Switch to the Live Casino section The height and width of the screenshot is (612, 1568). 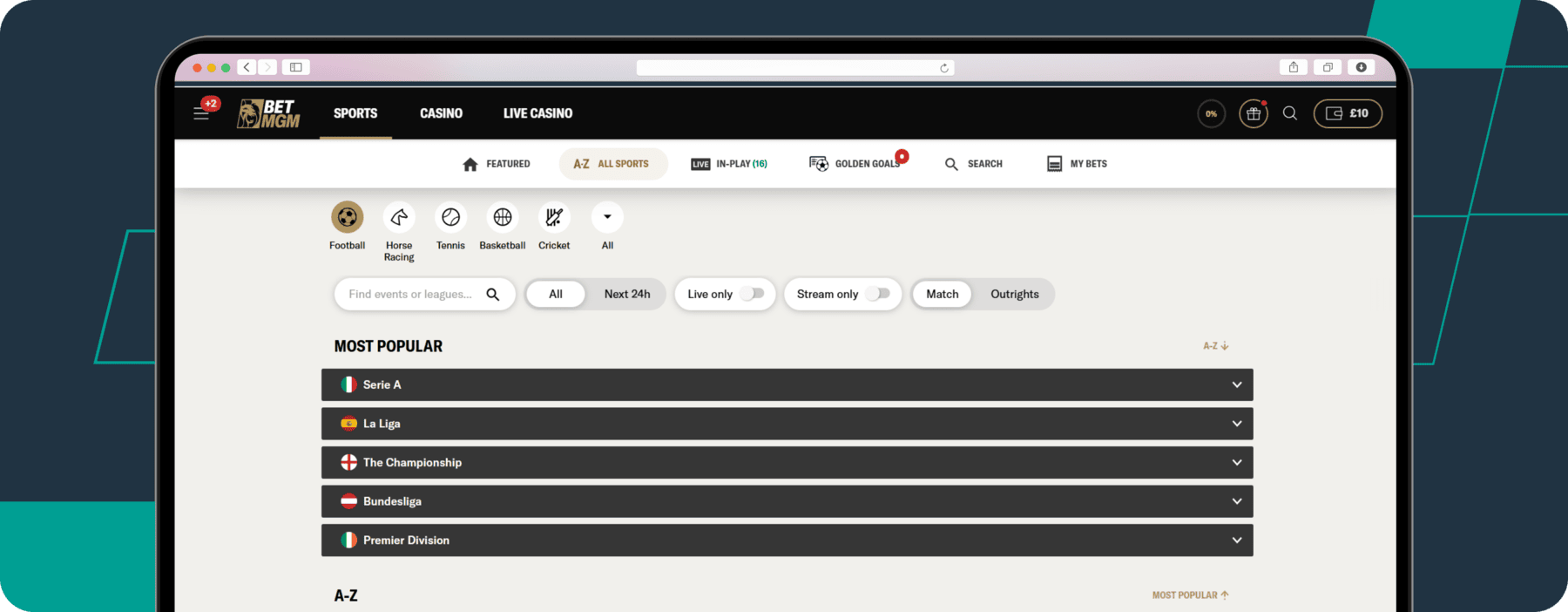point(537,113)
